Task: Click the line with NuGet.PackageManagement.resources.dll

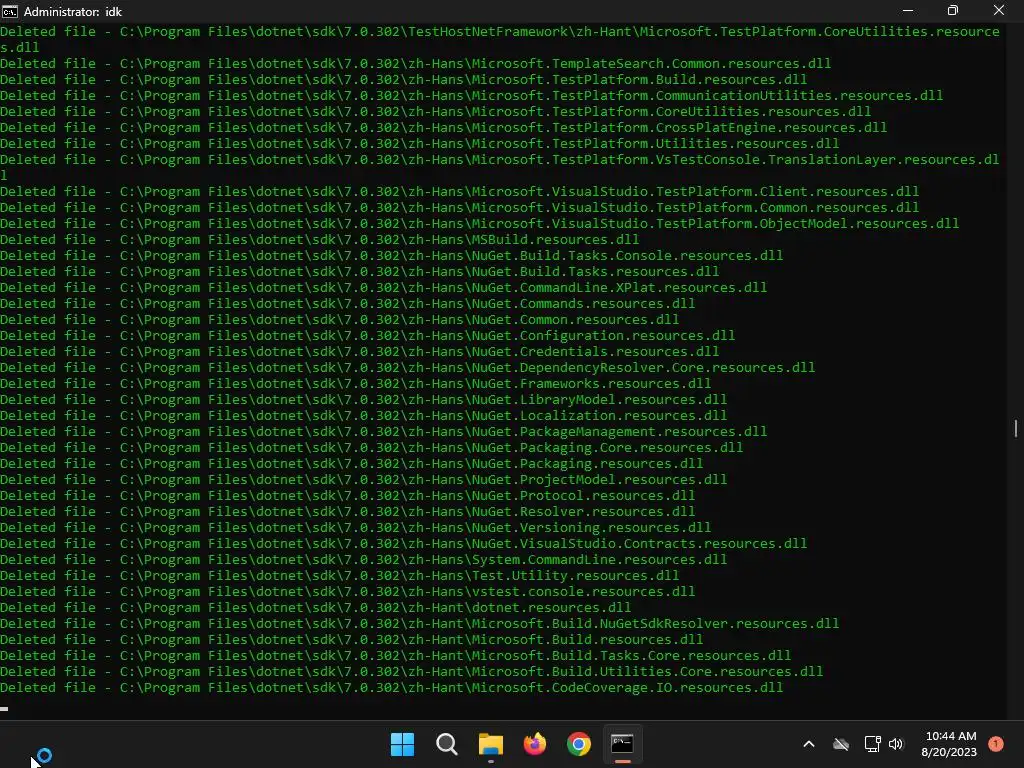Action: [x=383, y=432]
